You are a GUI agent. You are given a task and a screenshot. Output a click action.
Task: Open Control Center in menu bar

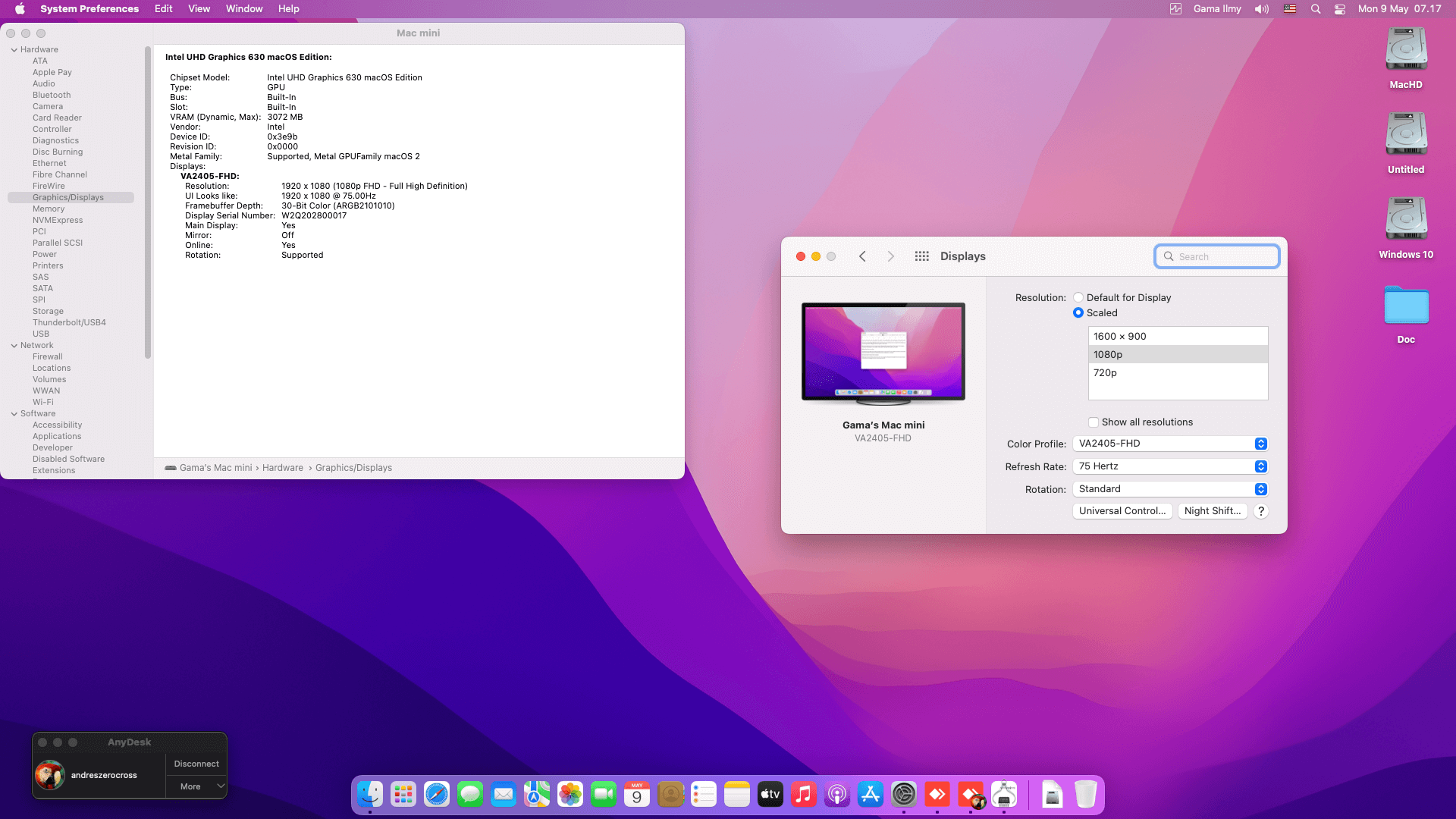click(x=1340, y=9)
